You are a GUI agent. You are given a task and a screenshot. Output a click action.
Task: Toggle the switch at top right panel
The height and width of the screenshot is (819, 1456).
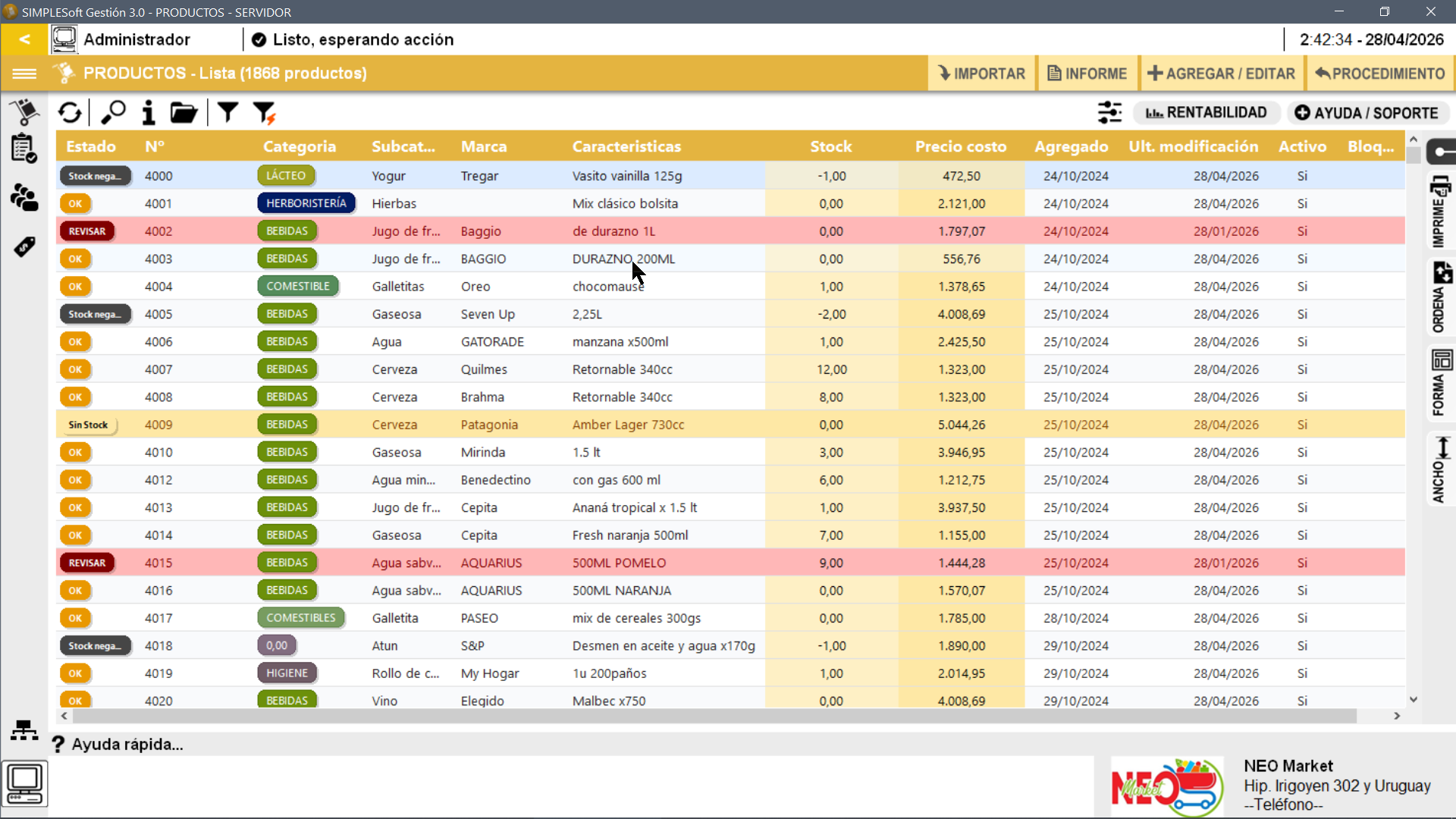tap(1442, 152)
